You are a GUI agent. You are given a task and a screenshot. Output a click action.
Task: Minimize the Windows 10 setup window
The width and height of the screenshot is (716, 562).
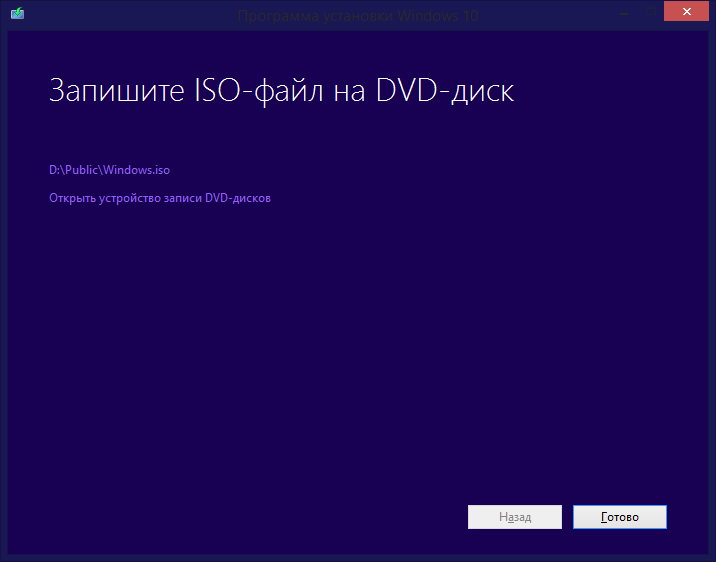pos(624,13)
